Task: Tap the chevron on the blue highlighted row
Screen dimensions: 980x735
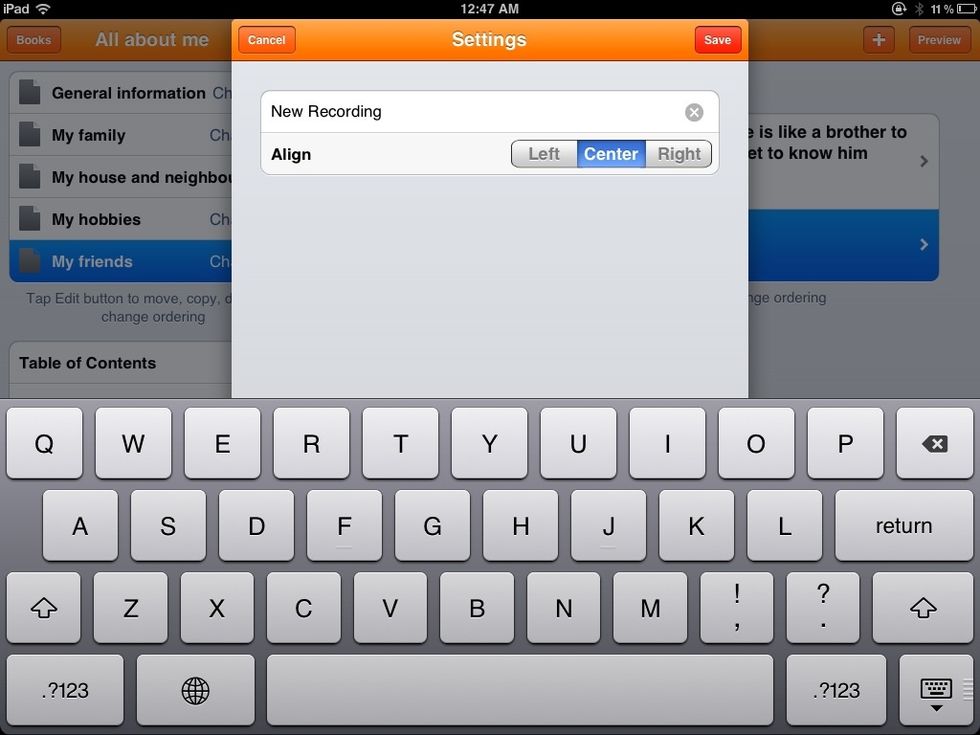Action: tap(923, 243)
